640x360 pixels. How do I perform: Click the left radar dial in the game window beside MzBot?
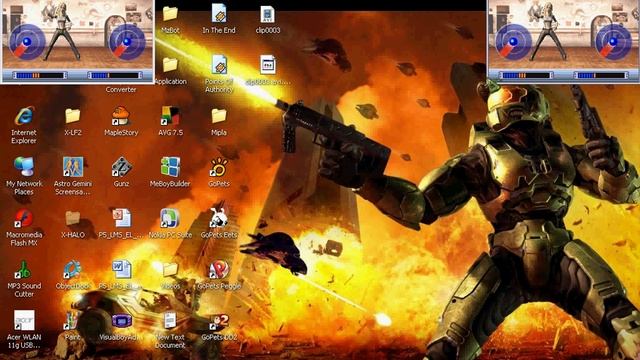click(x=27, y=42)
